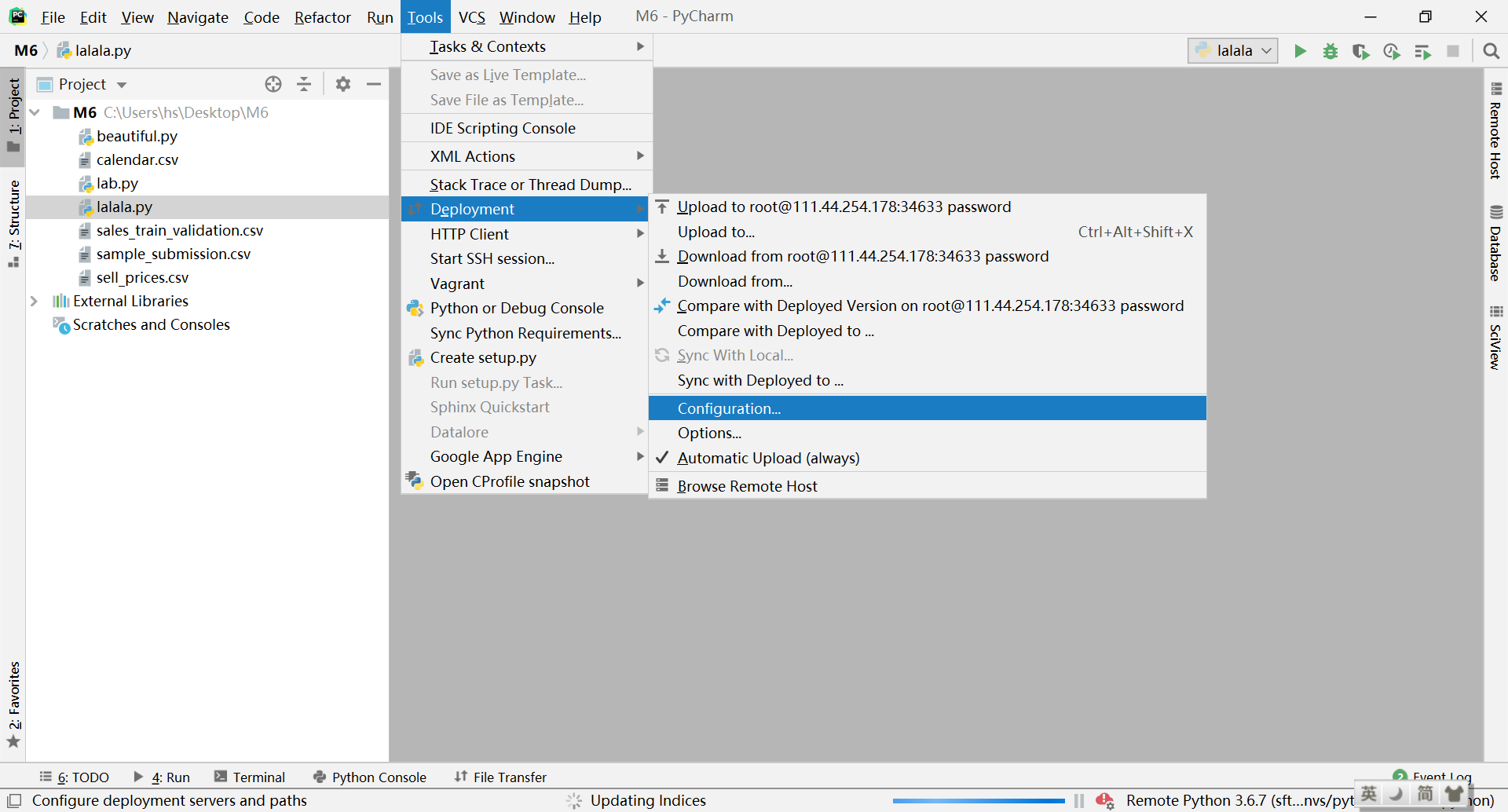Open the SciView side tab
The height and width of the screenshot is (812, 1508).
click(x=1495, y=338)
